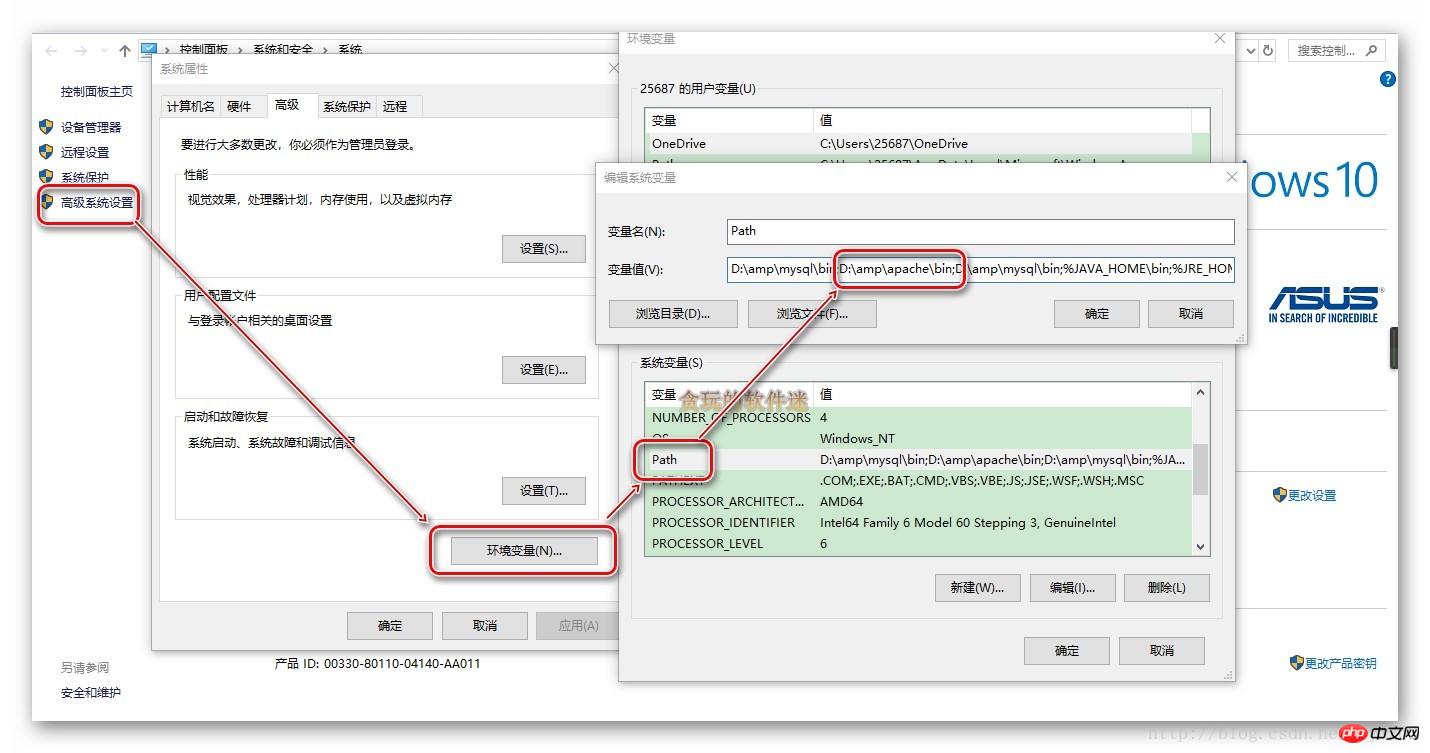Open 环境变量(N) dialog button
The image size is (1430, 753).
[x=524, y=551]
